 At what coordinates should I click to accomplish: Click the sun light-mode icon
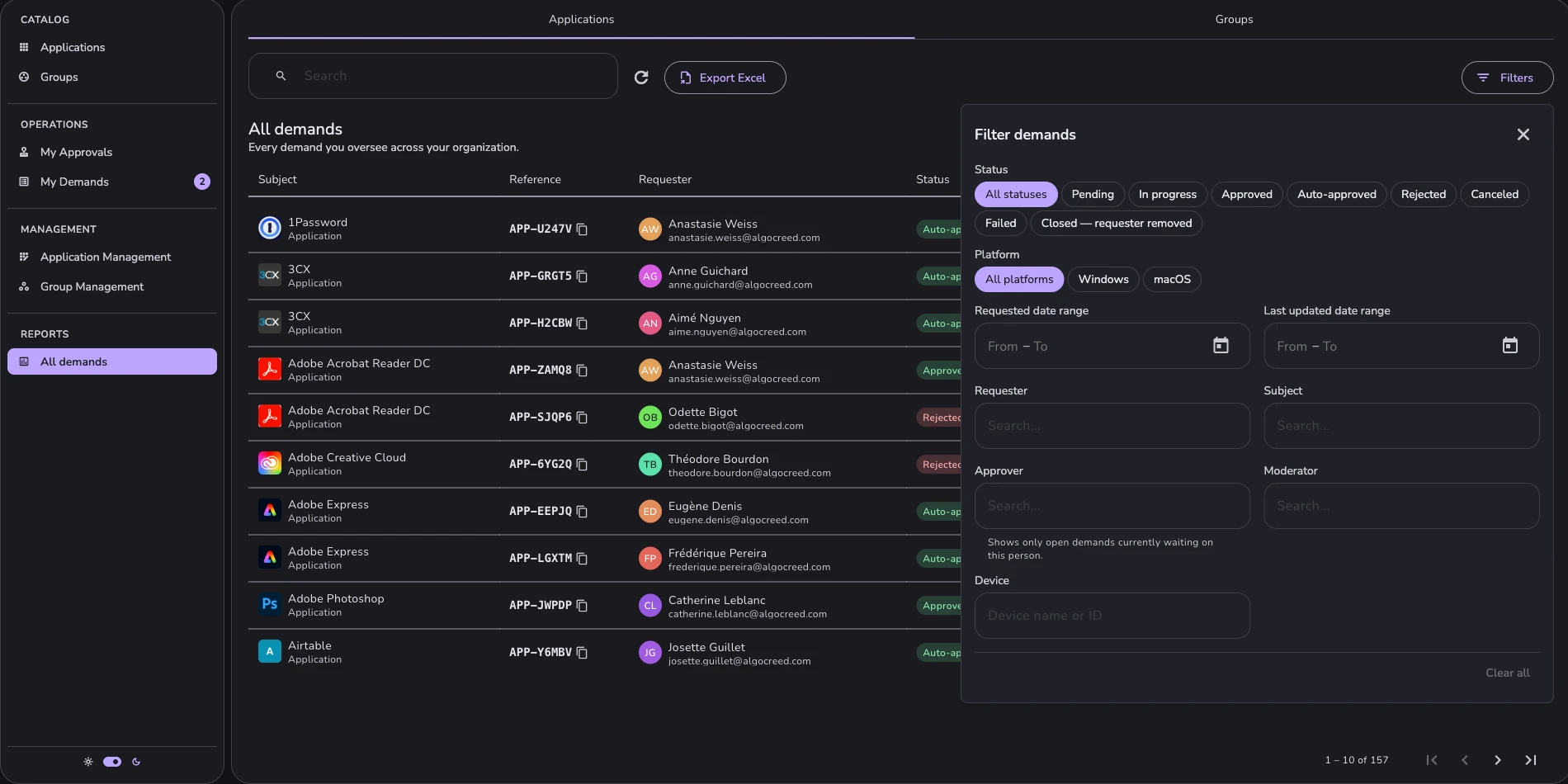point(88,762)
